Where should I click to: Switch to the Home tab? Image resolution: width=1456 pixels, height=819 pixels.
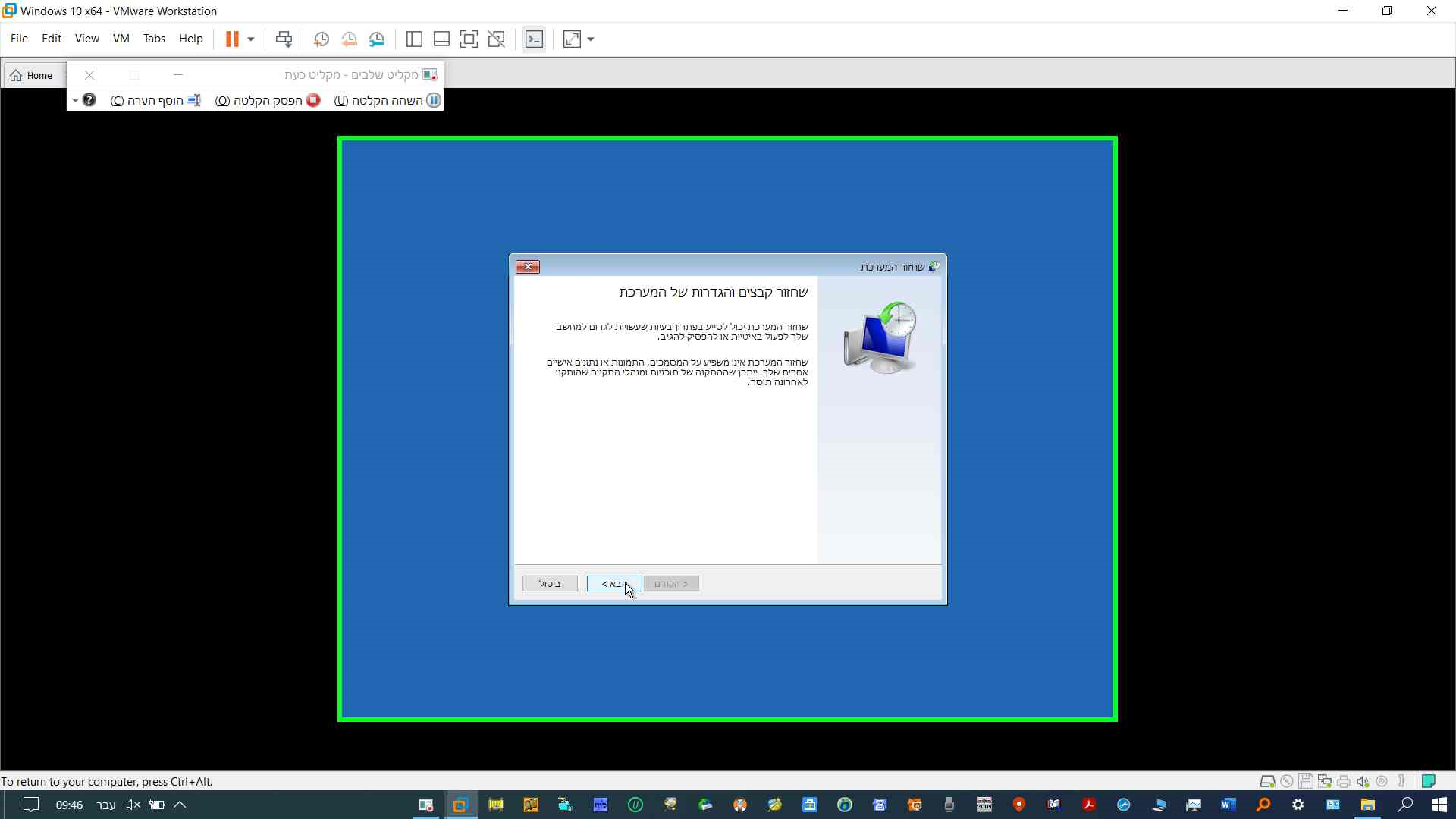[33, 75]
